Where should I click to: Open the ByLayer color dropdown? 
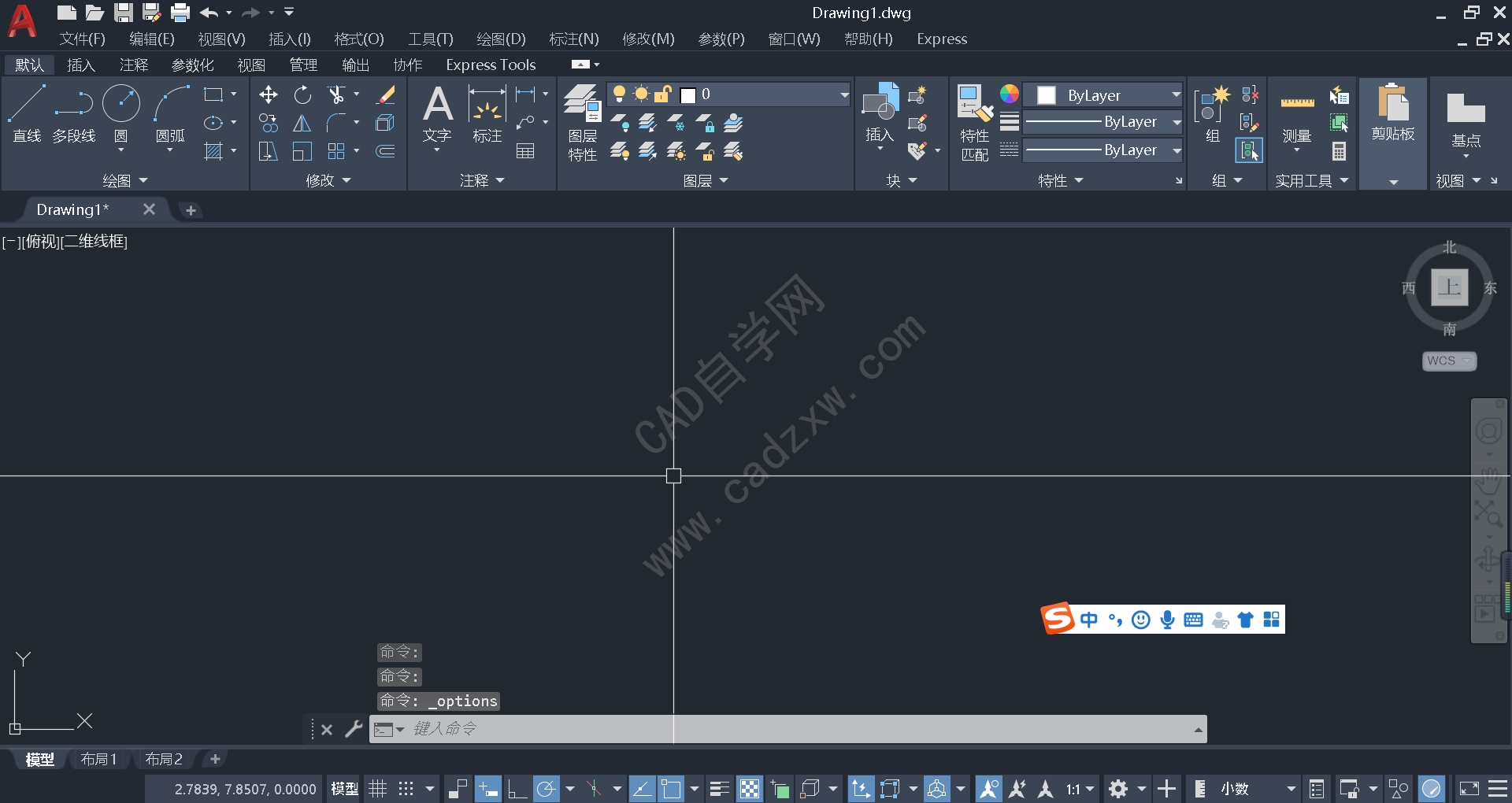1102,95
